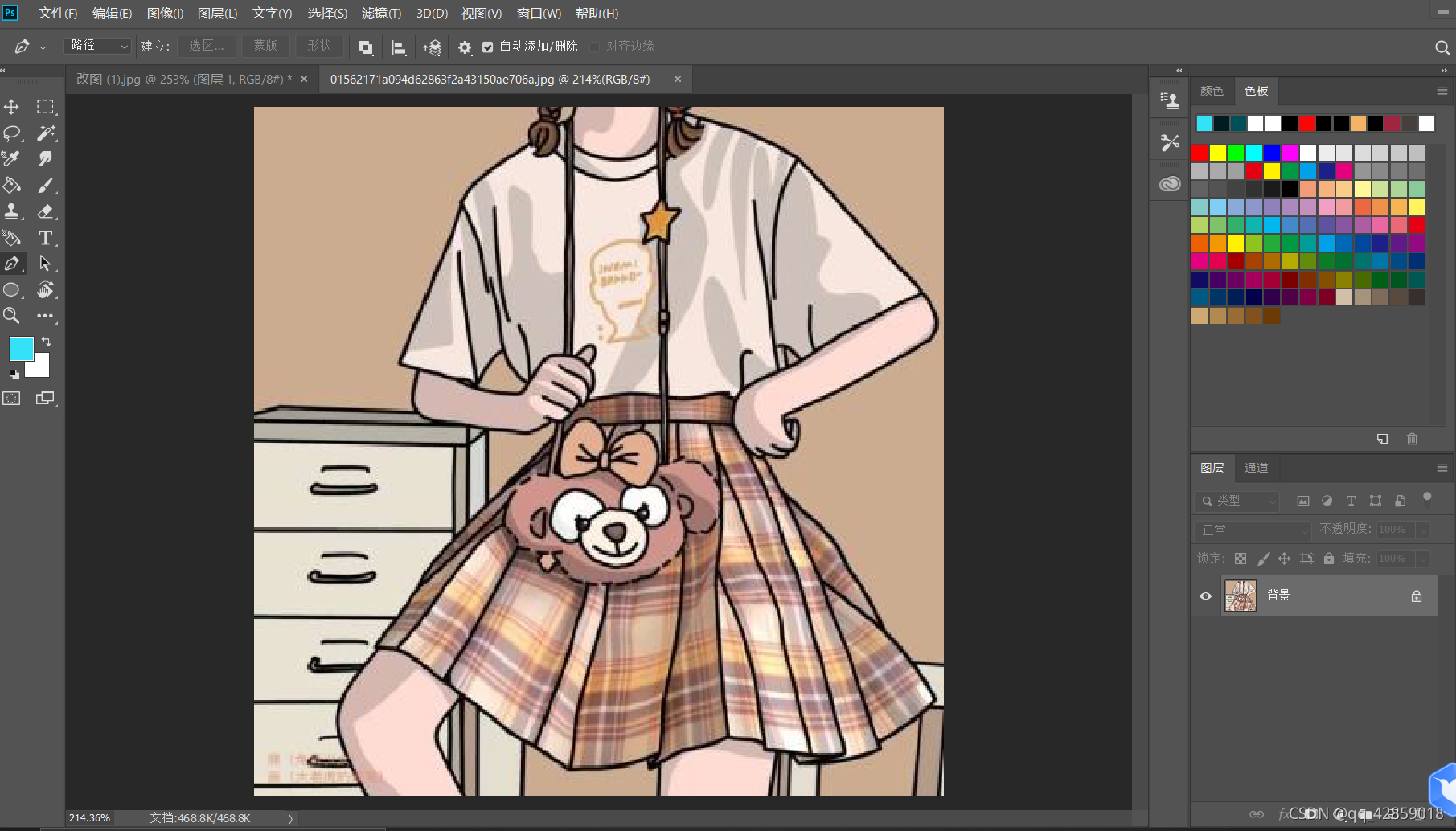The image size is (1456, 831).
Task: Toggle Align Edges checkbox
Action: tap(594, 47)
